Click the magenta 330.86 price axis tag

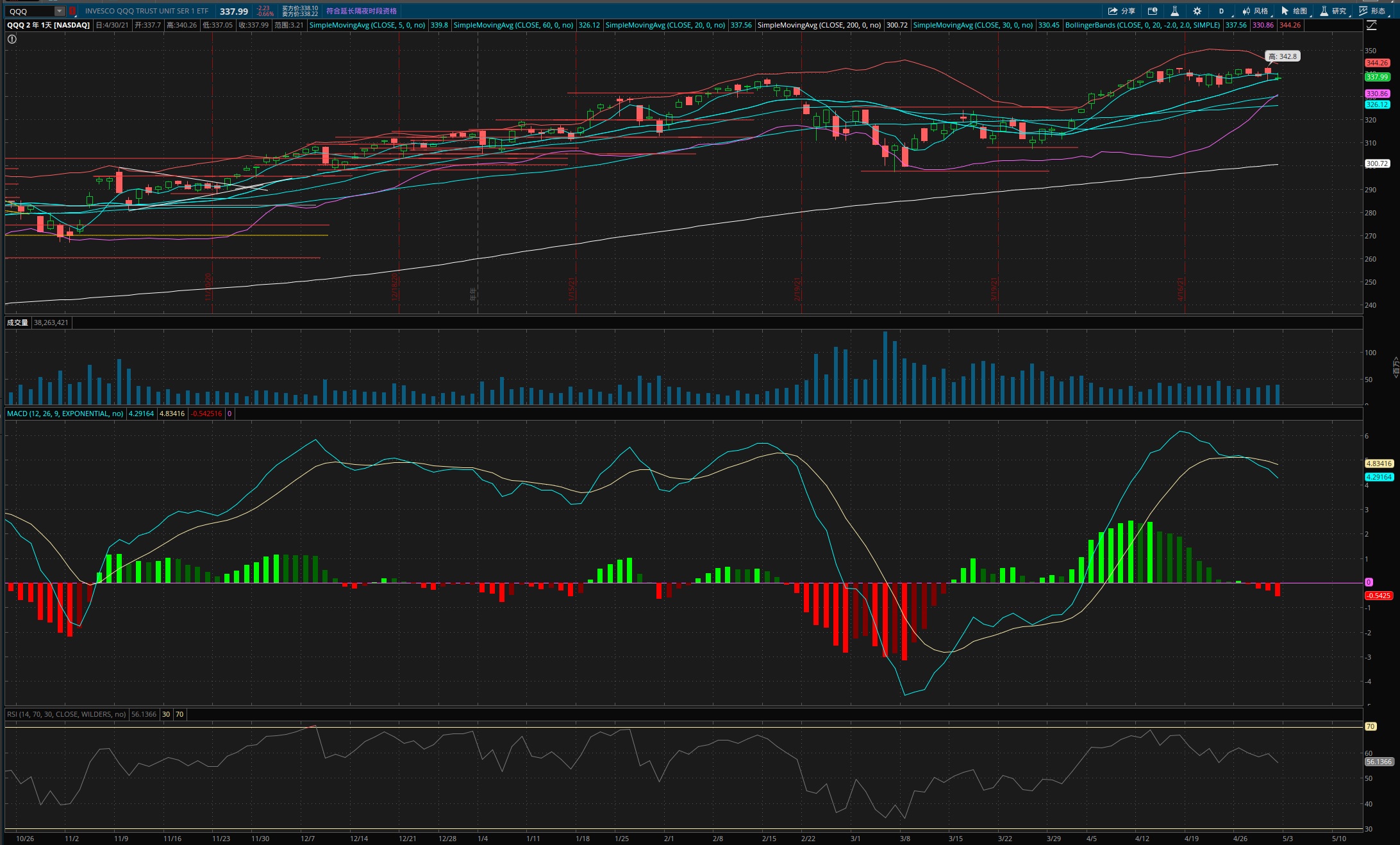(x=1376, y=94)
